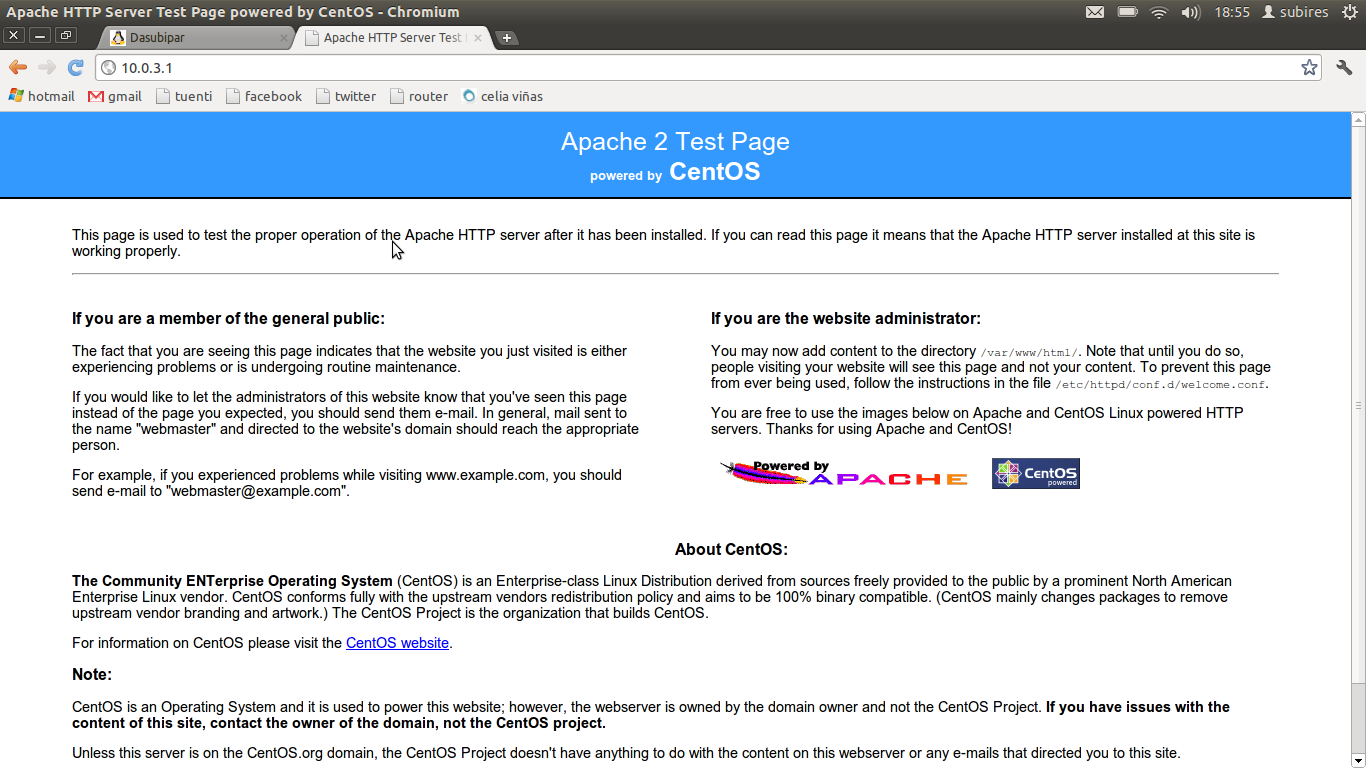Open the sound volume menu
The height and width of the screenshot is (768, 1366).
pyautogui.click(x=1190, y=12)
